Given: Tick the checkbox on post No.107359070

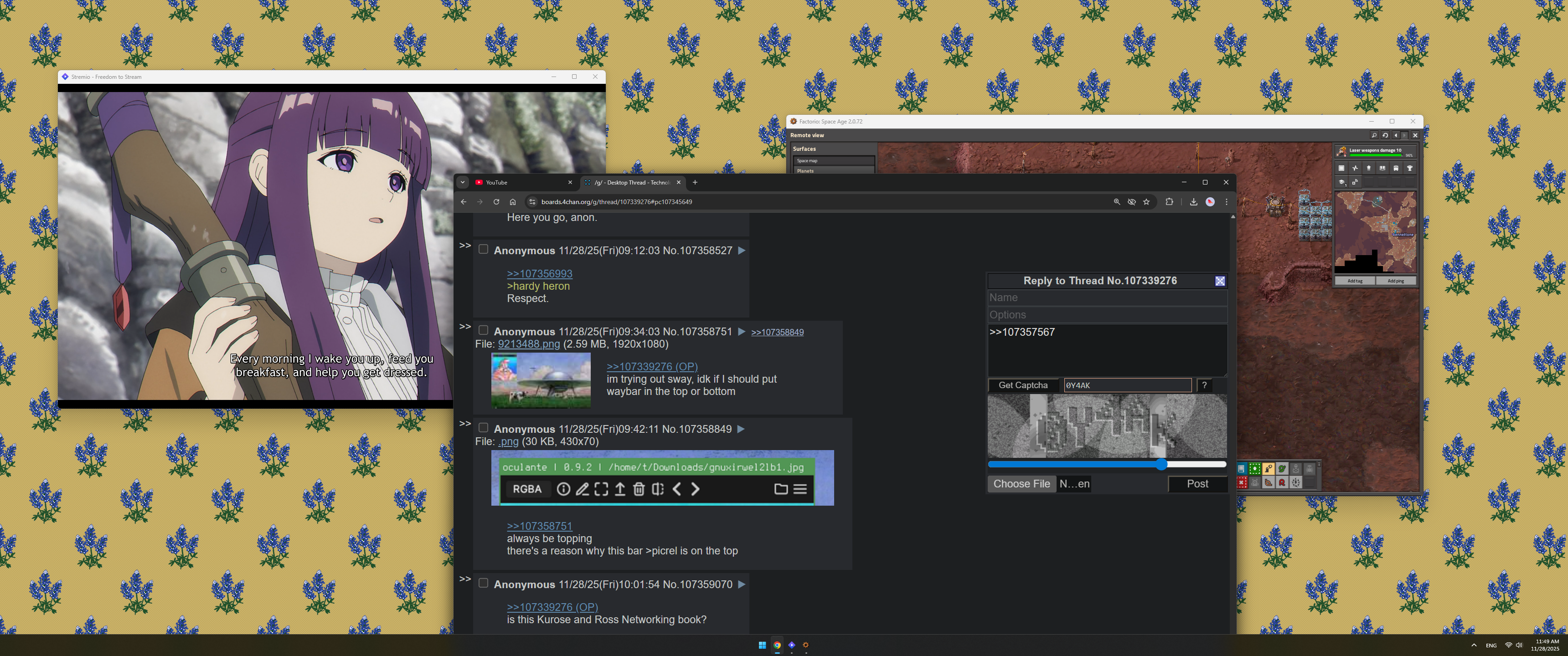Looking at the screenshot, I should (483, 582).
